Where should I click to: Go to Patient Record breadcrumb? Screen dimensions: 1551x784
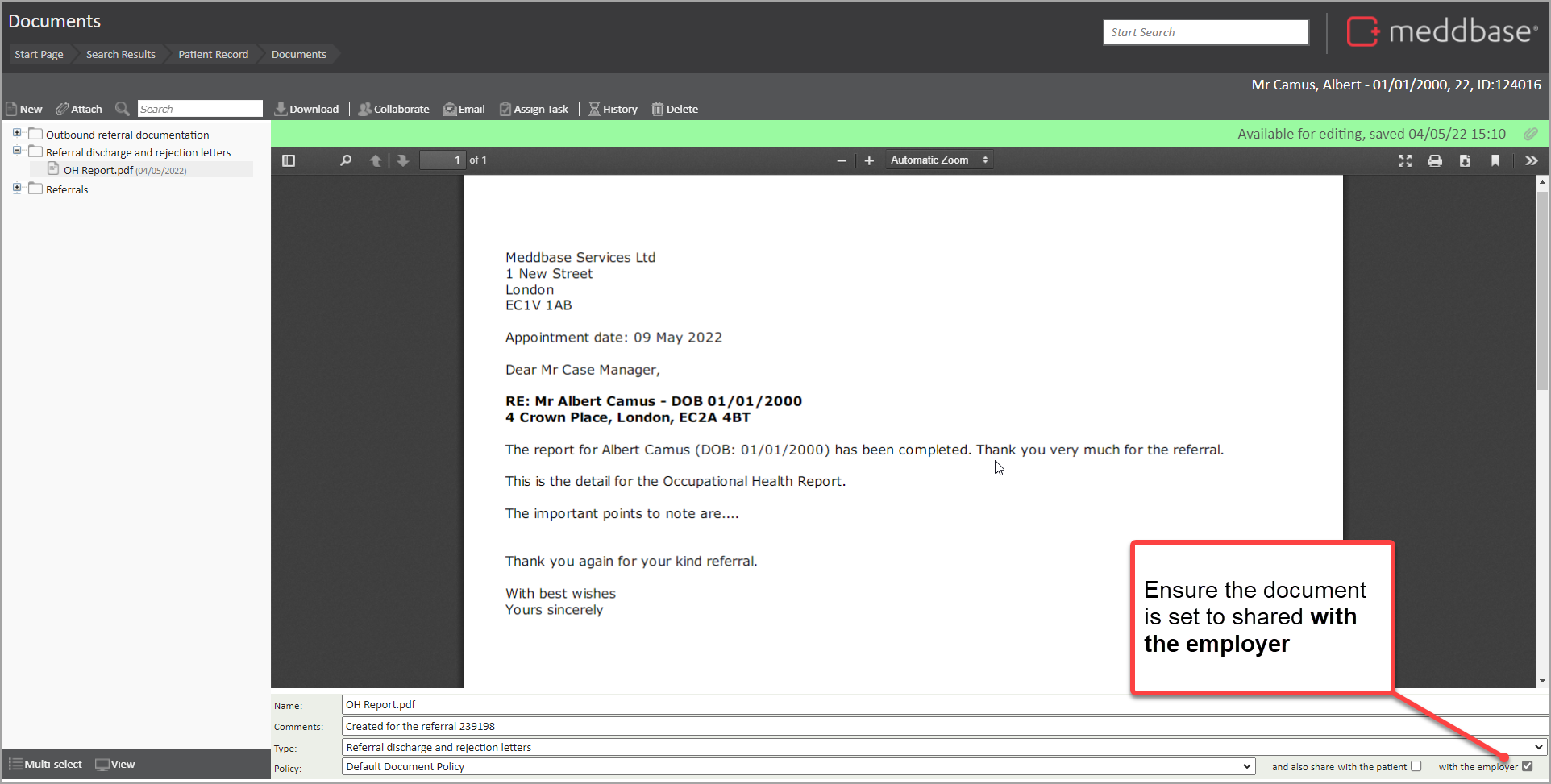pos(213,54)
